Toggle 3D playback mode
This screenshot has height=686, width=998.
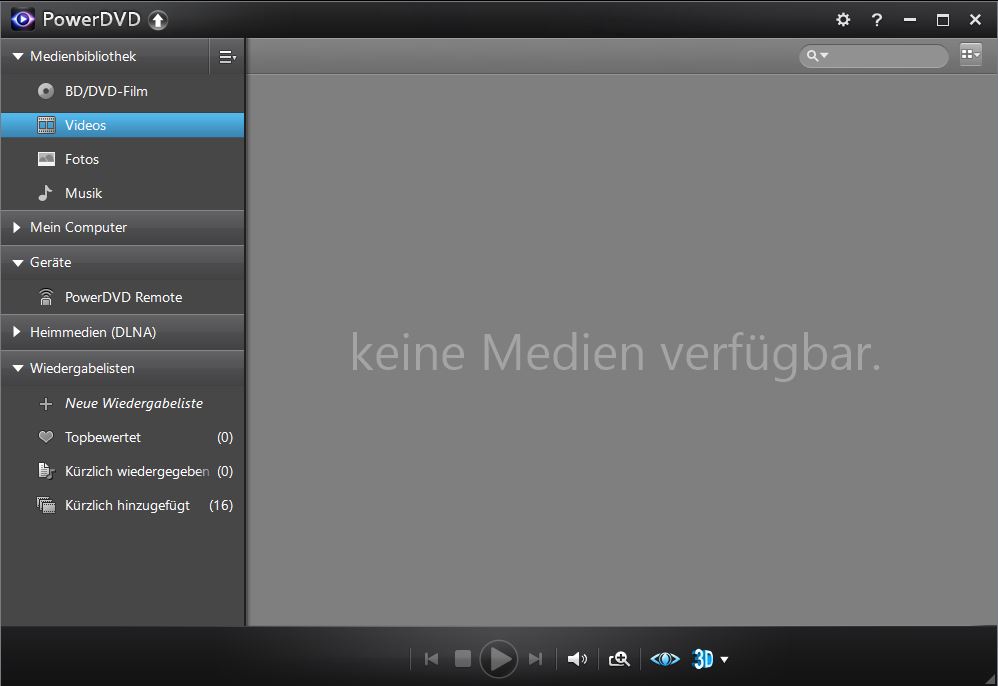[703, 659]
